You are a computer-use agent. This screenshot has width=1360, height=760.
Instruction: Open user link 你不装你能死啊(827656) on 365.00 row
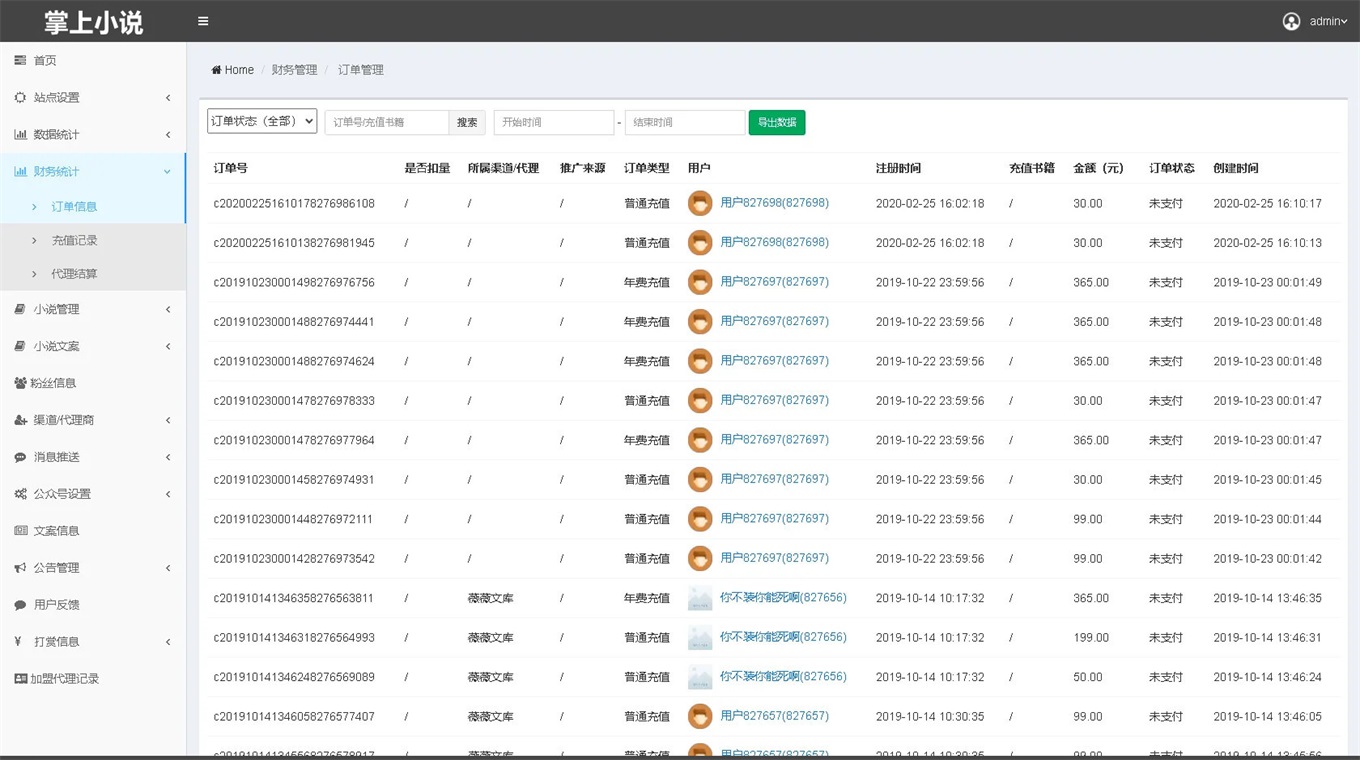pos(783,598)
